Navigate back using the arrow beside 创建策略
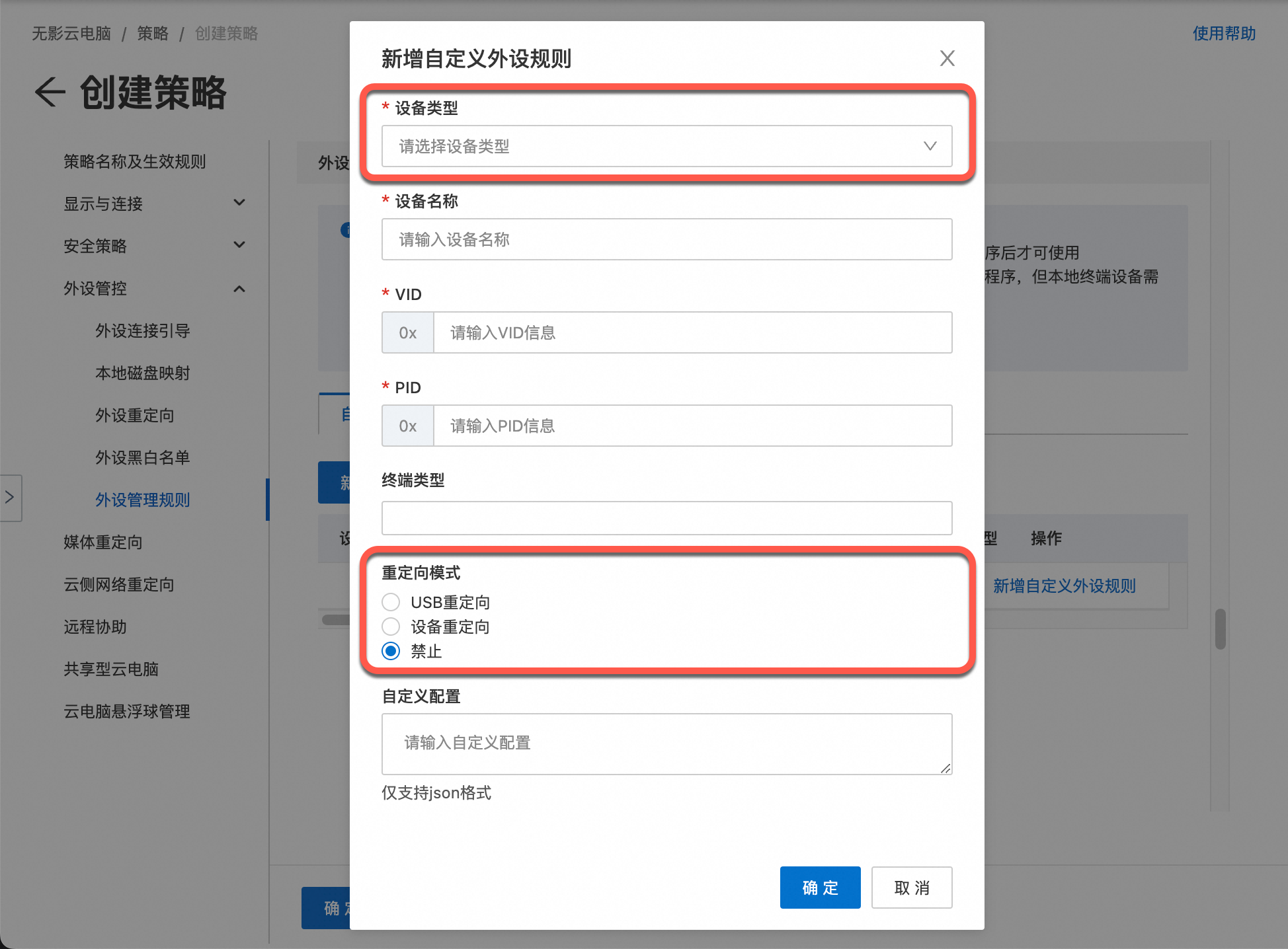Image resolution: width=1288 pixels, height=949 pixels. pyautogui.click(x=49, y=93)
